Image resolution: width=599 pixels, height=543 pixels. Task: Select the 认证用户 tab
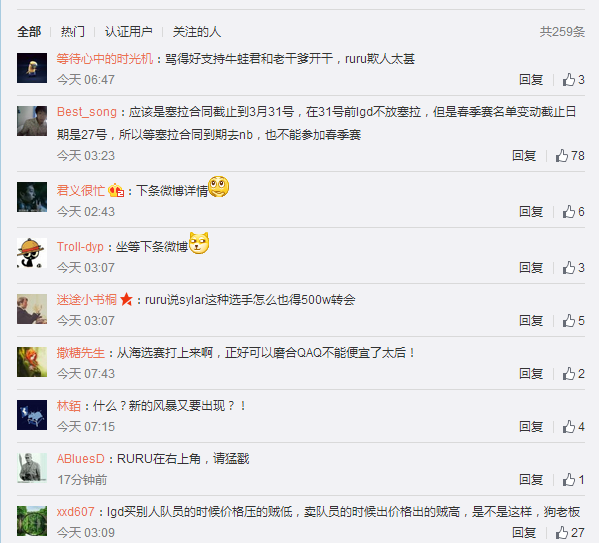(129, 32)
